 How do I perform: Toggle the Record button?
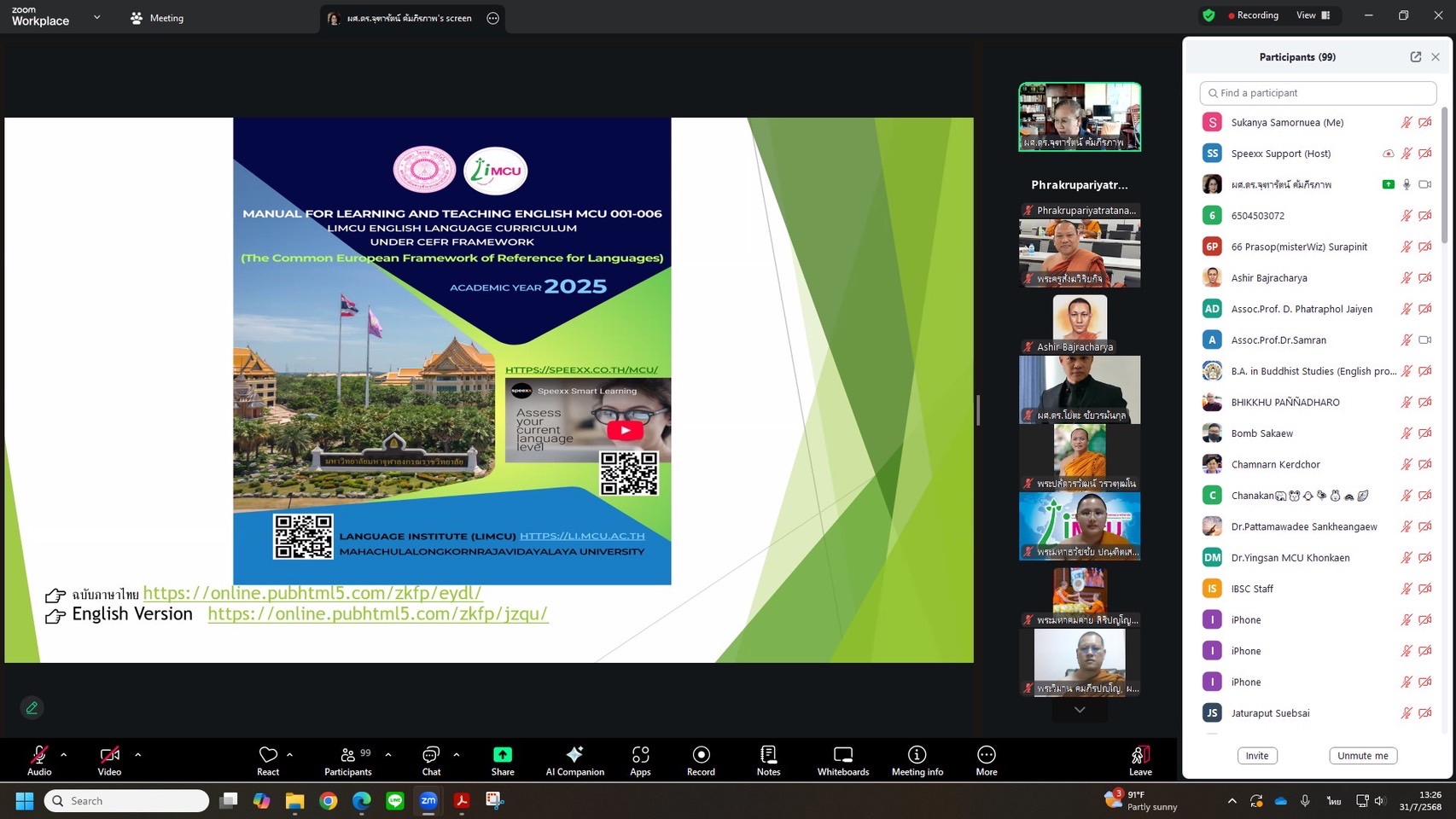click(701, 760)
